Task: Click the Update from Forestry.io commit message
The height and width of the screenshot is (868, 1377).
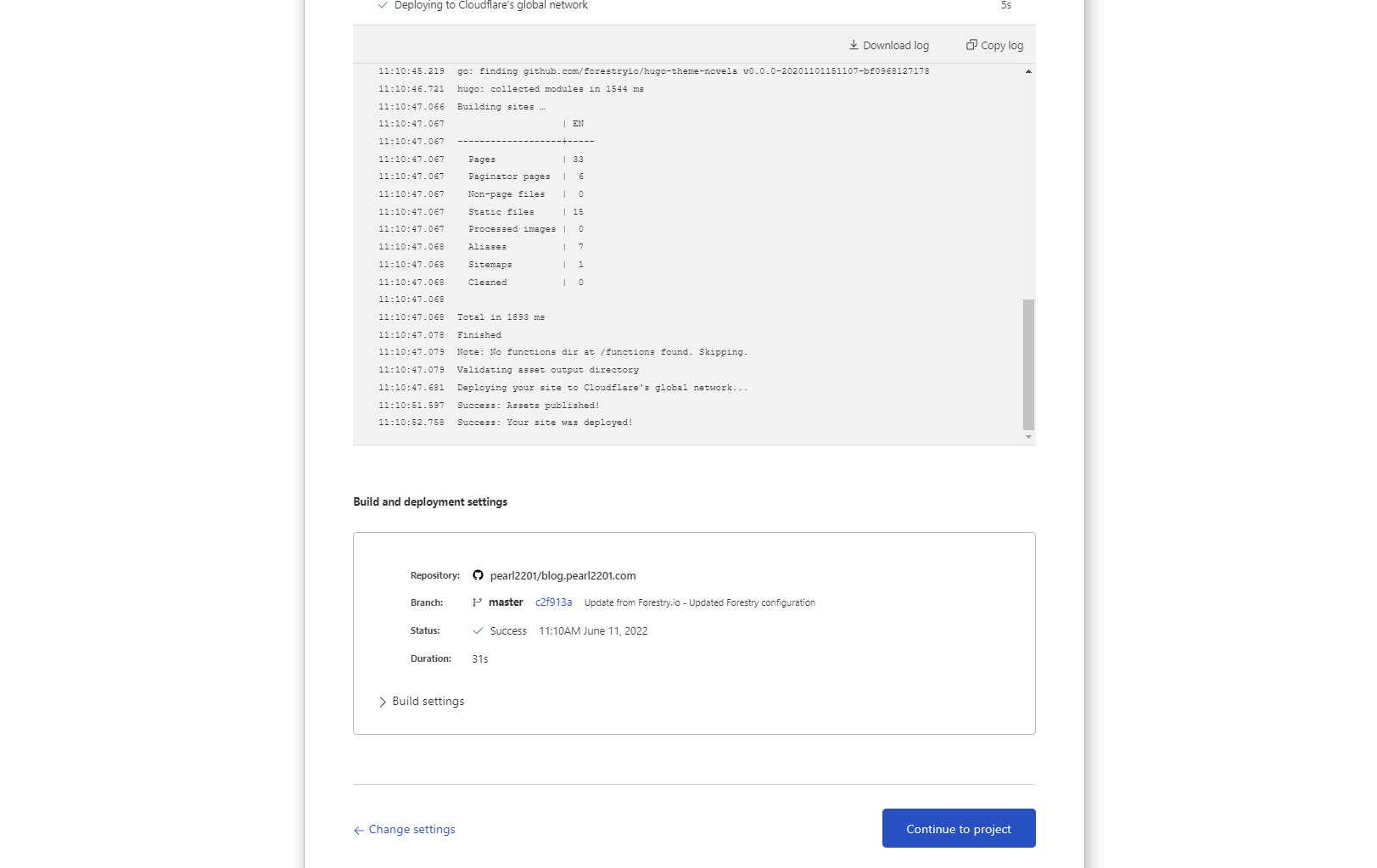Action: (699, 602)
